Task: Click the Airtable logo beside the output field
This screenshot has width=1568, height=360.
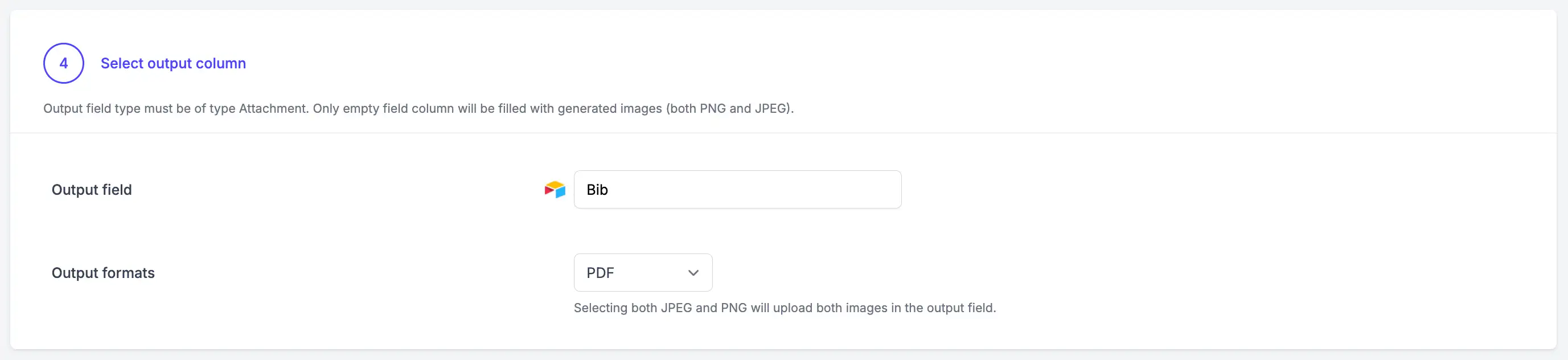Action: click(555, 190)
